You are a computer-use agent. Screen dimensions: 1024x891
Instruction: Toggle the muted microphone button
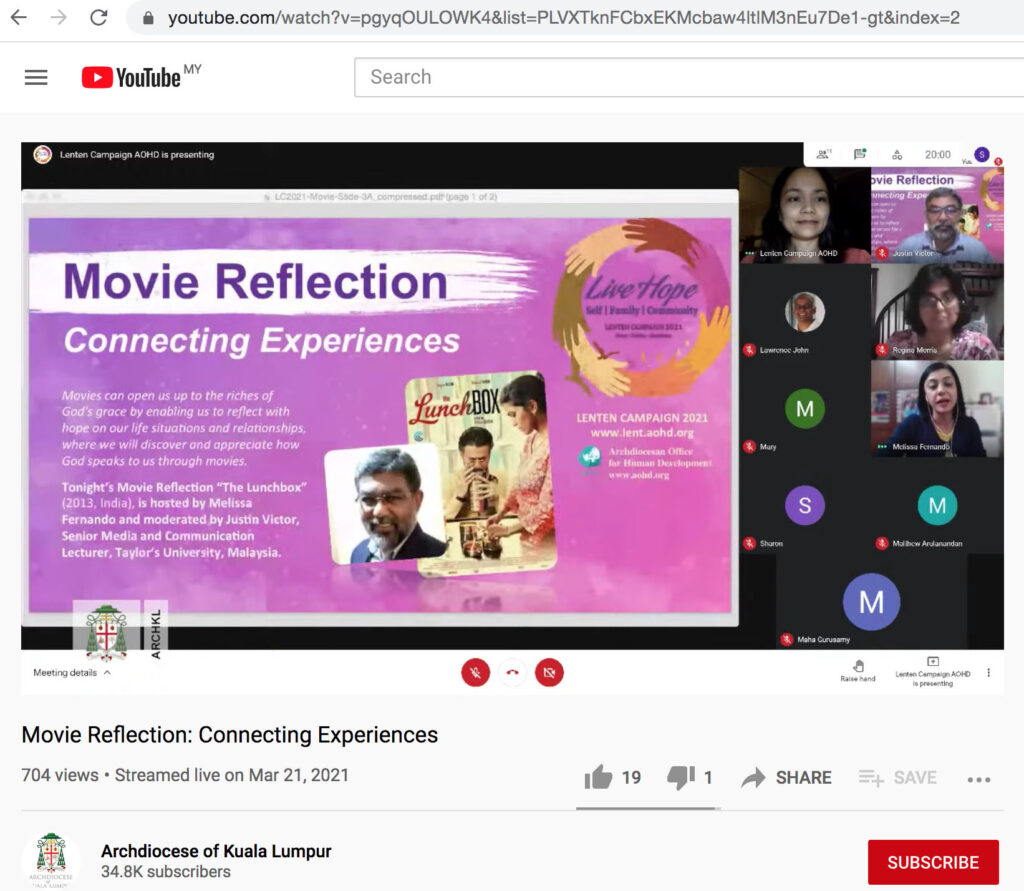pos(475,673)
